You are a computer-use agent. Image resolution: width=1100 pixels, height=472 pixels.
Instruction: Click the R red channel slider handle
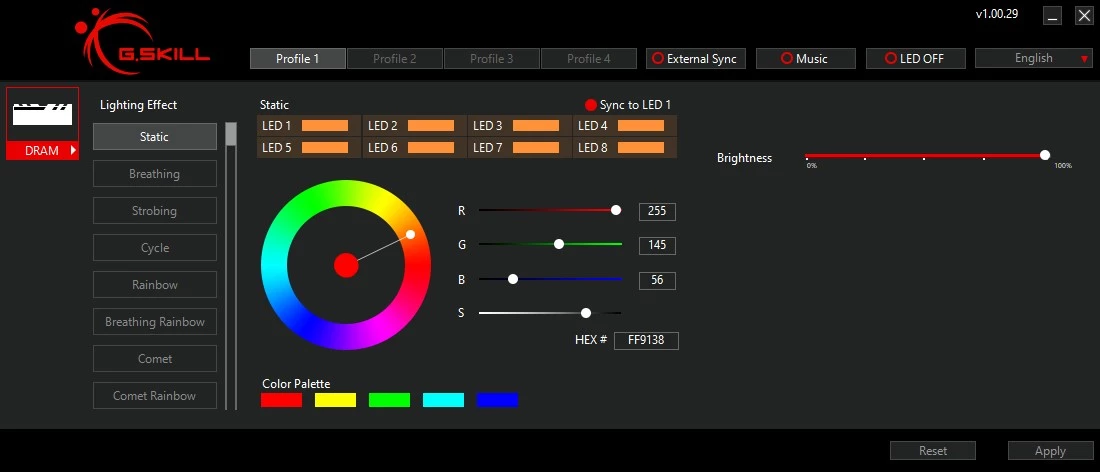616,210
